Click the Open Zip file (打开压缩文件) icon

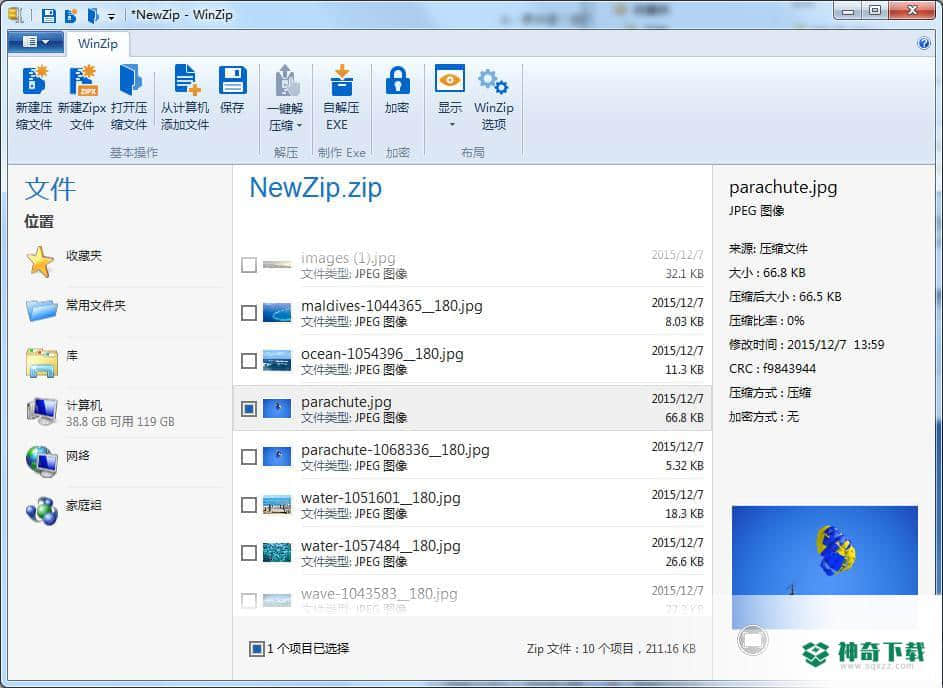[129, 81]
